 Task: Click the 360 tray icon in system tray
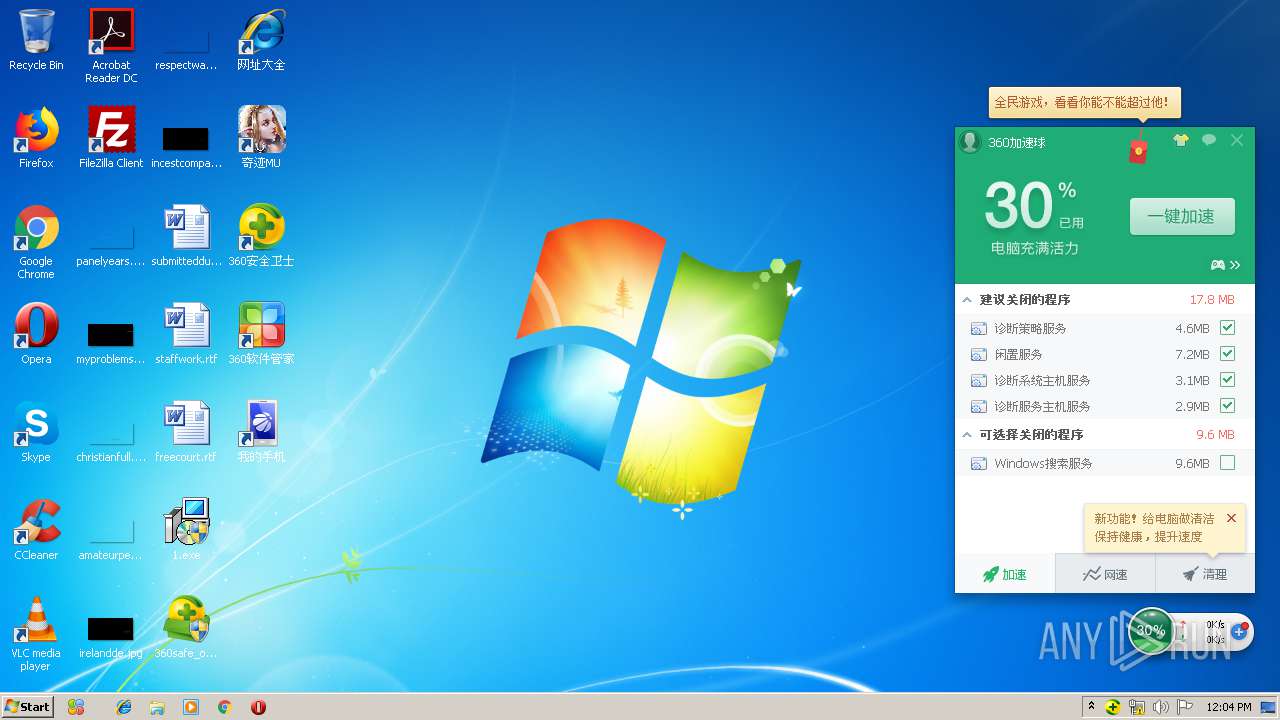[x=1112, y=707]
